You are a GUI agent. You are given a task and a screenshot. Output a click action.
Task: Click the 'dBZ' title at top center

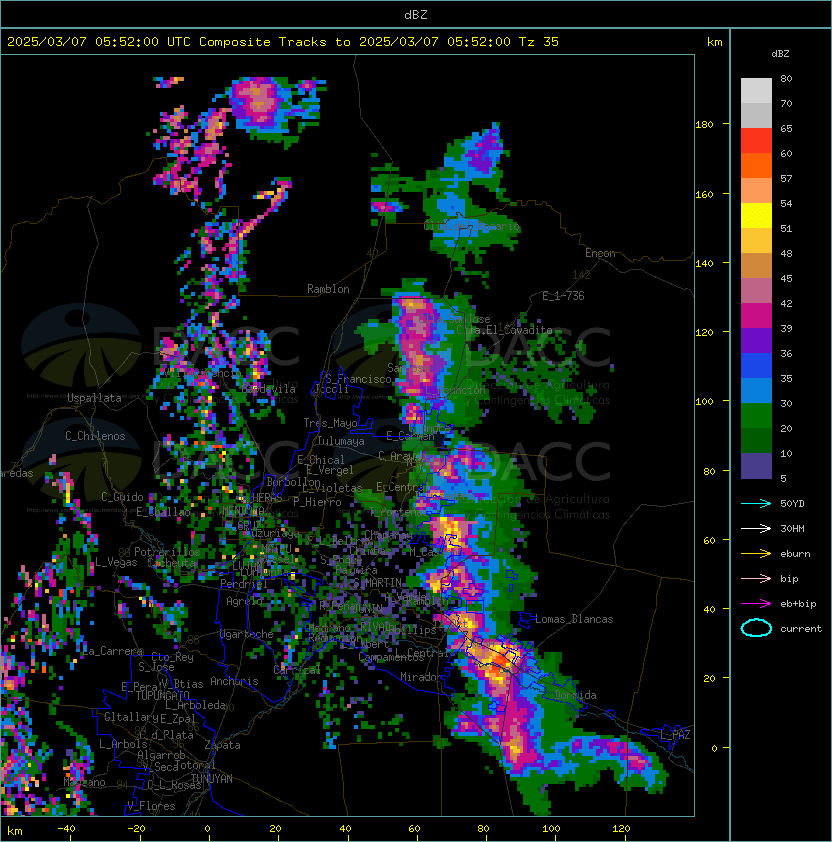click(416, 14)
